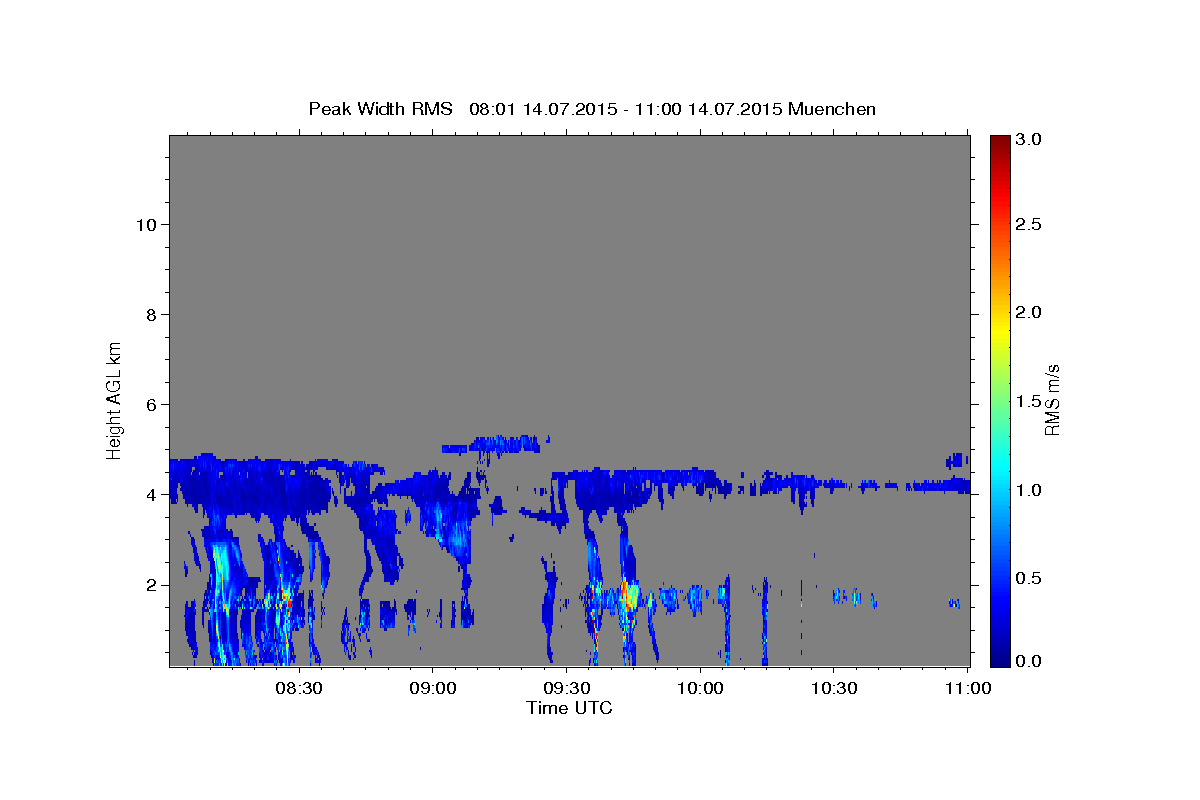Click the colorbar value 1.0

coord(1030,489)
